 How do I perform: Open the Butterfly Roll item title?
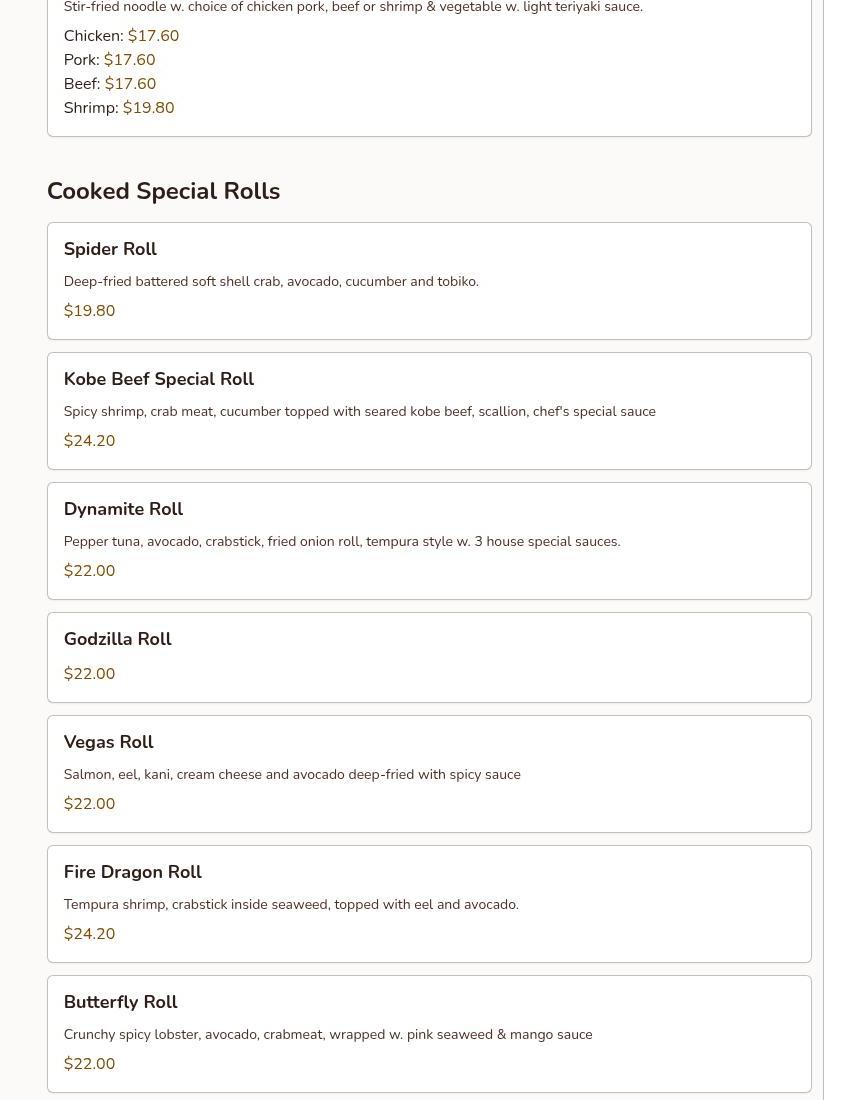(x=120, y=1002)
